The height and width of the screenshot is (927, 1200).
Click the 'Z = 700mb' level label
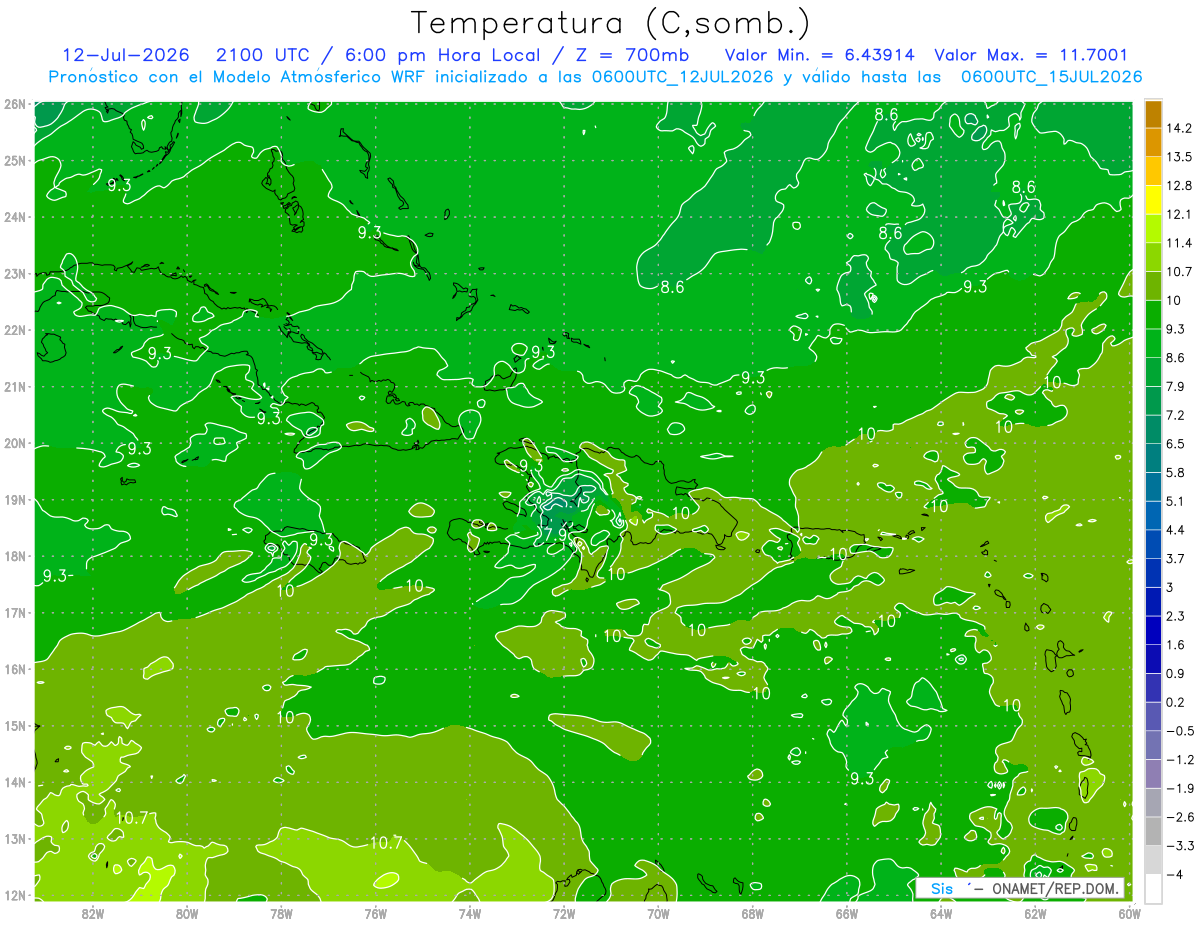tap(634, 55)
